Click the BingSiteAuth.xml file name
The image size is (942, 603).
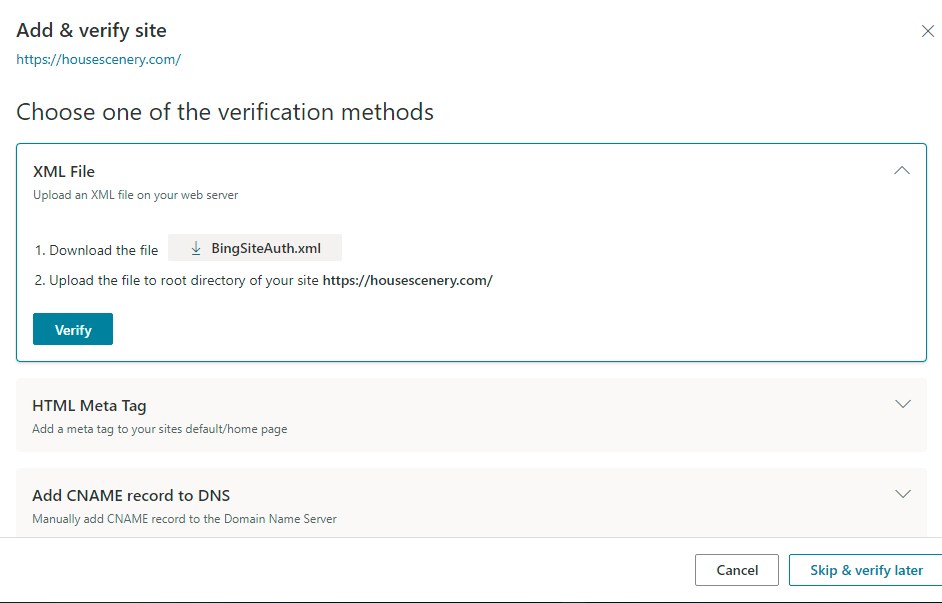point(266,248)
